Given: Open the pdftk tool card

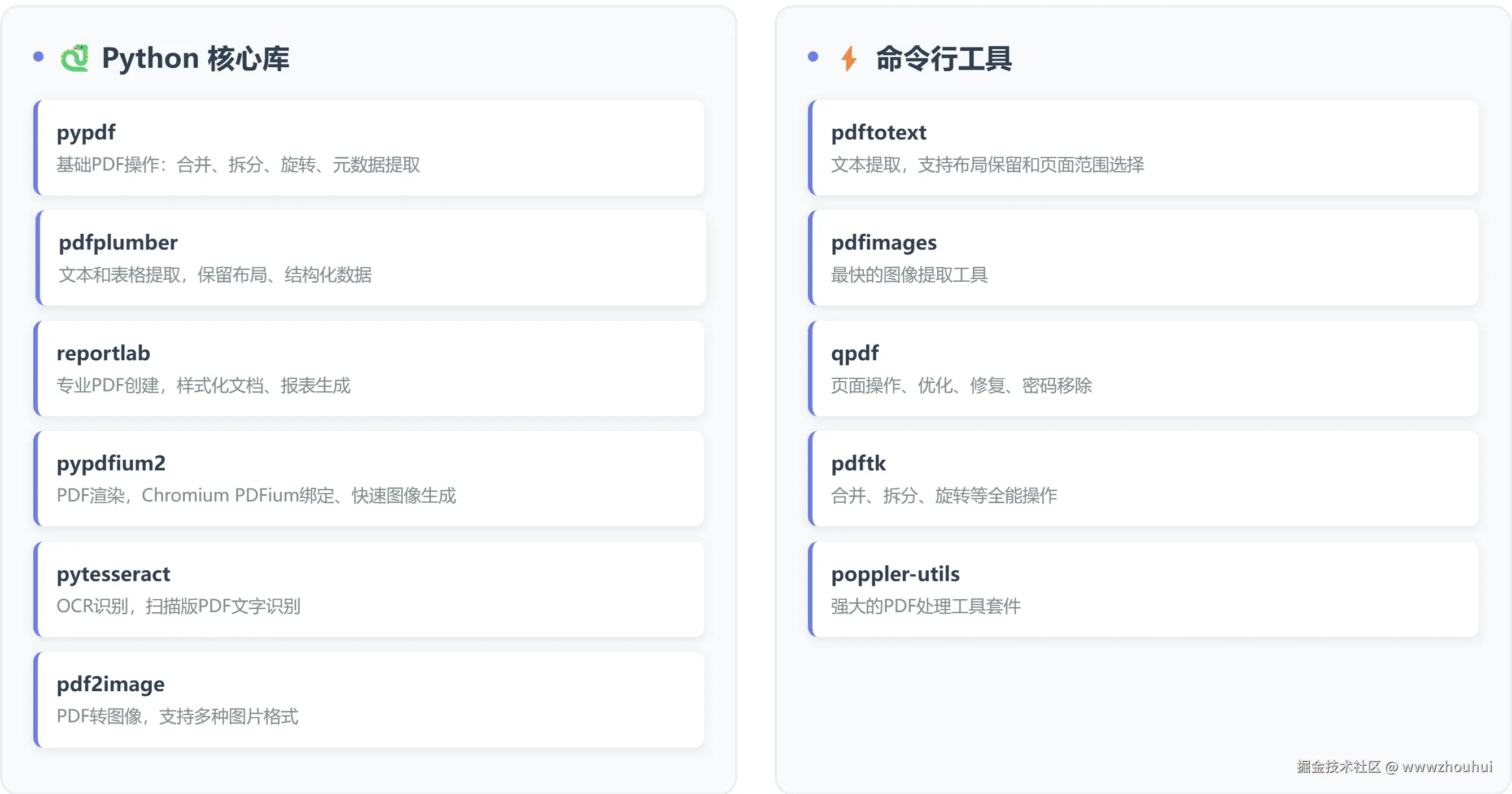Looking at the screenshot, I should pos(1143,479).
